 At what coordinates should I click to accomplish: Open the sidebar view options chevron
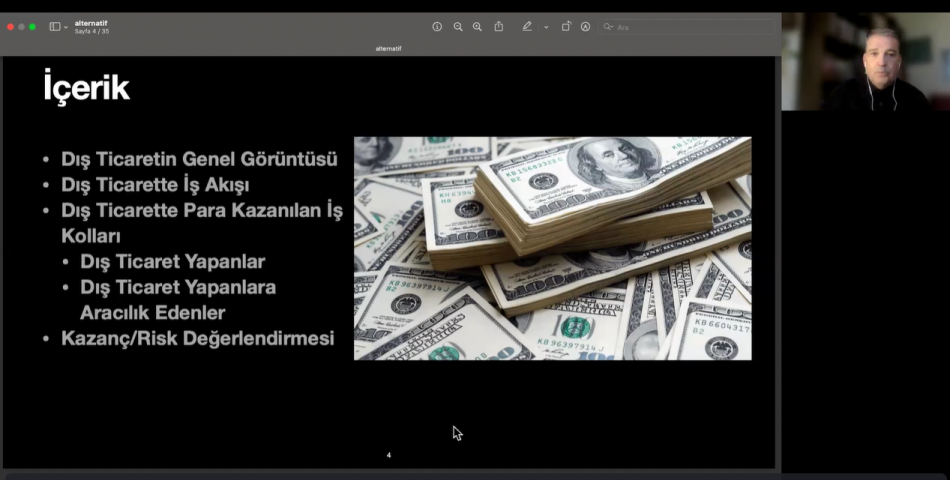[66, 27]
